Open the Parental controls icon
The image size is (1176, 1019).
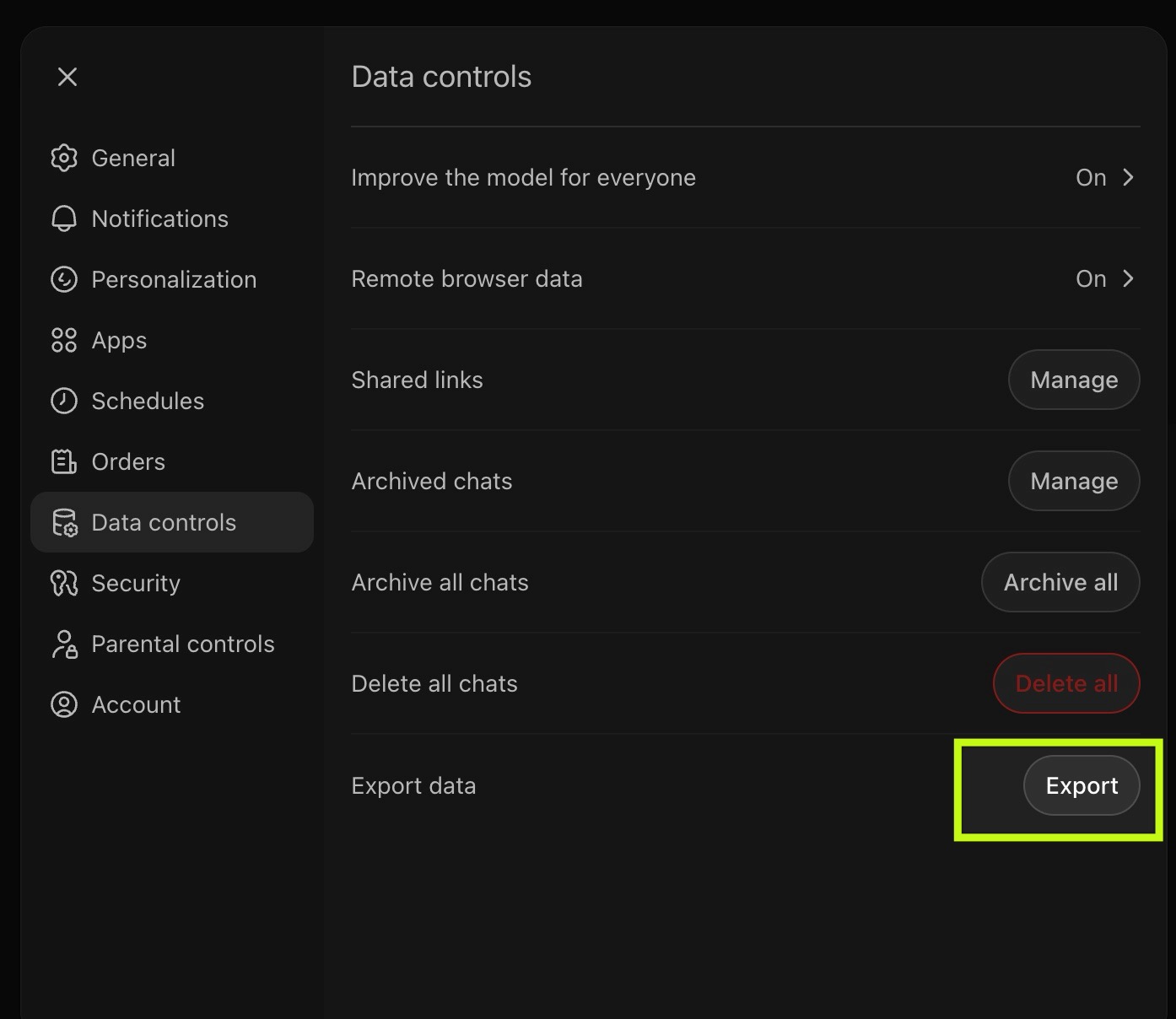(64, 644)
